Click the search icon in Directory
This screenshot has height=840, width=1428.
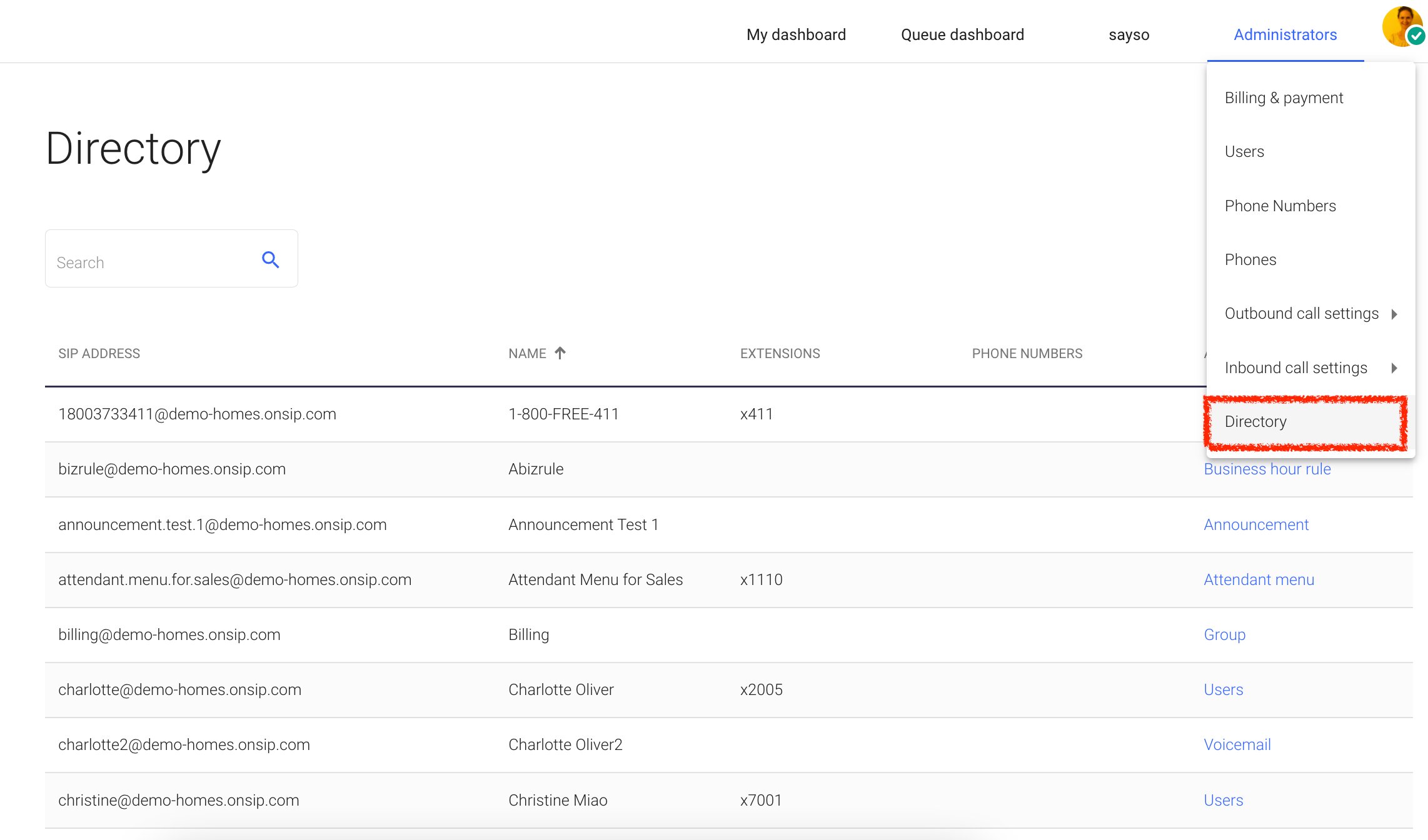[269, 260]
